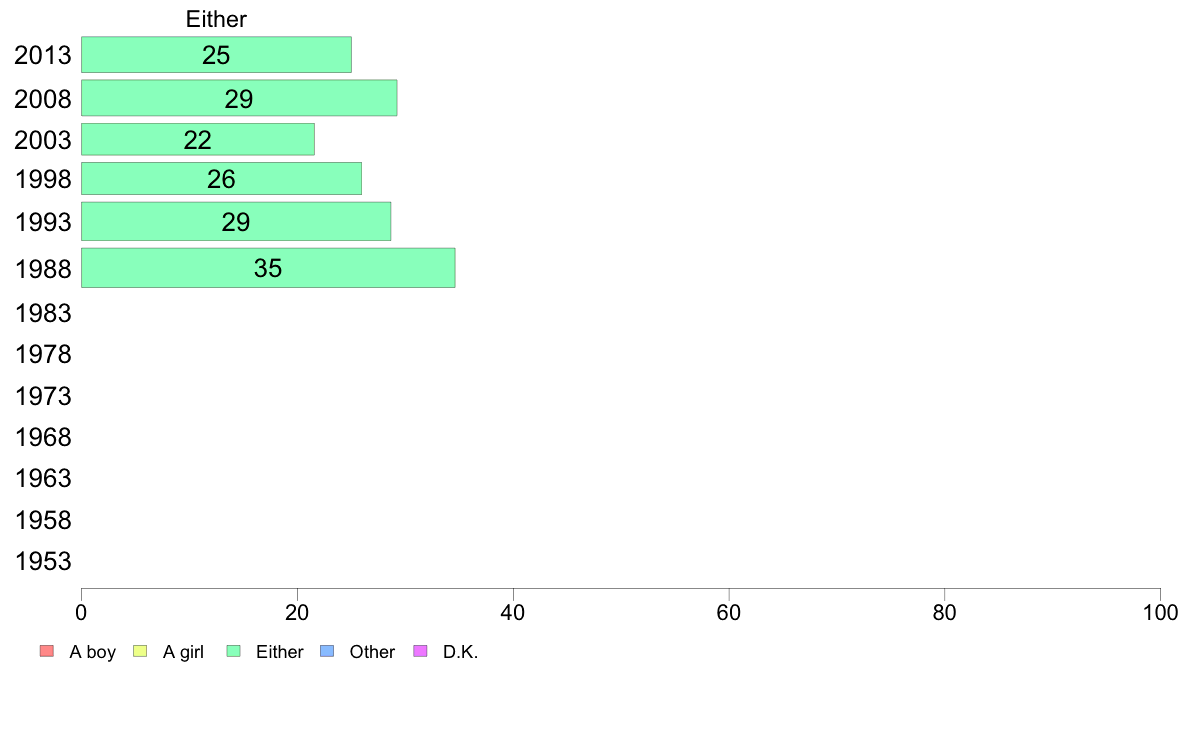The image size is (1188, 736).
Task: Select the 1993 bar showing 29
Action: point(236,221)
